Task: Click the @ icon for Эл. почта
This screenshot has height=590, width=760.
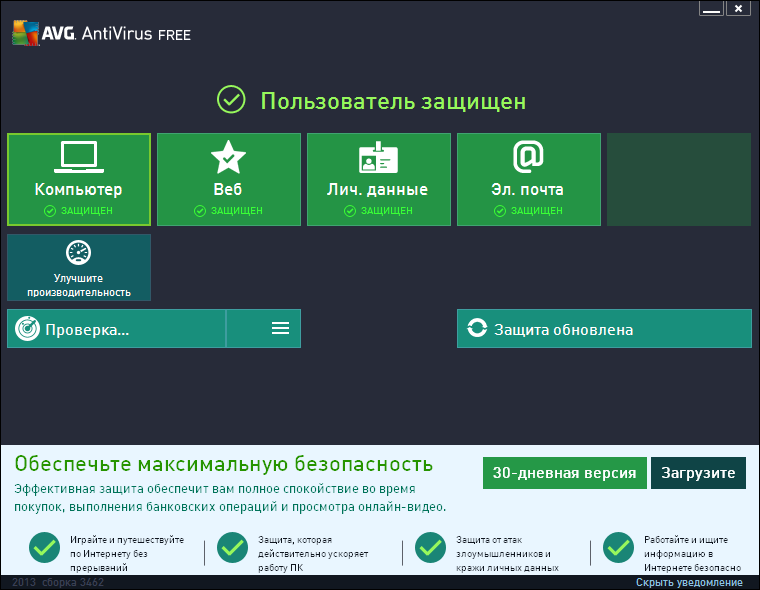Action: click(528, 157)
